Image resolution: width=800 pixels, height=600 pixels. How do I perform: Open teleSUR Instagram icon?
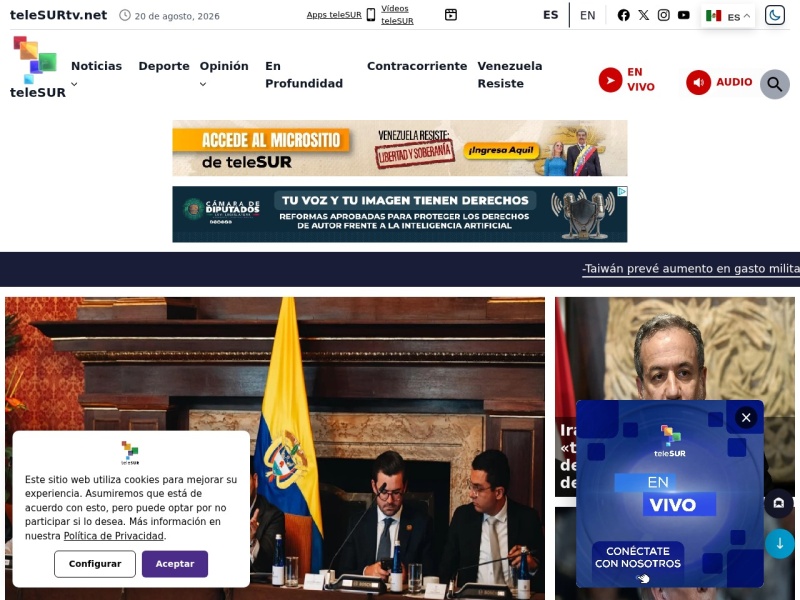point(664,15)
